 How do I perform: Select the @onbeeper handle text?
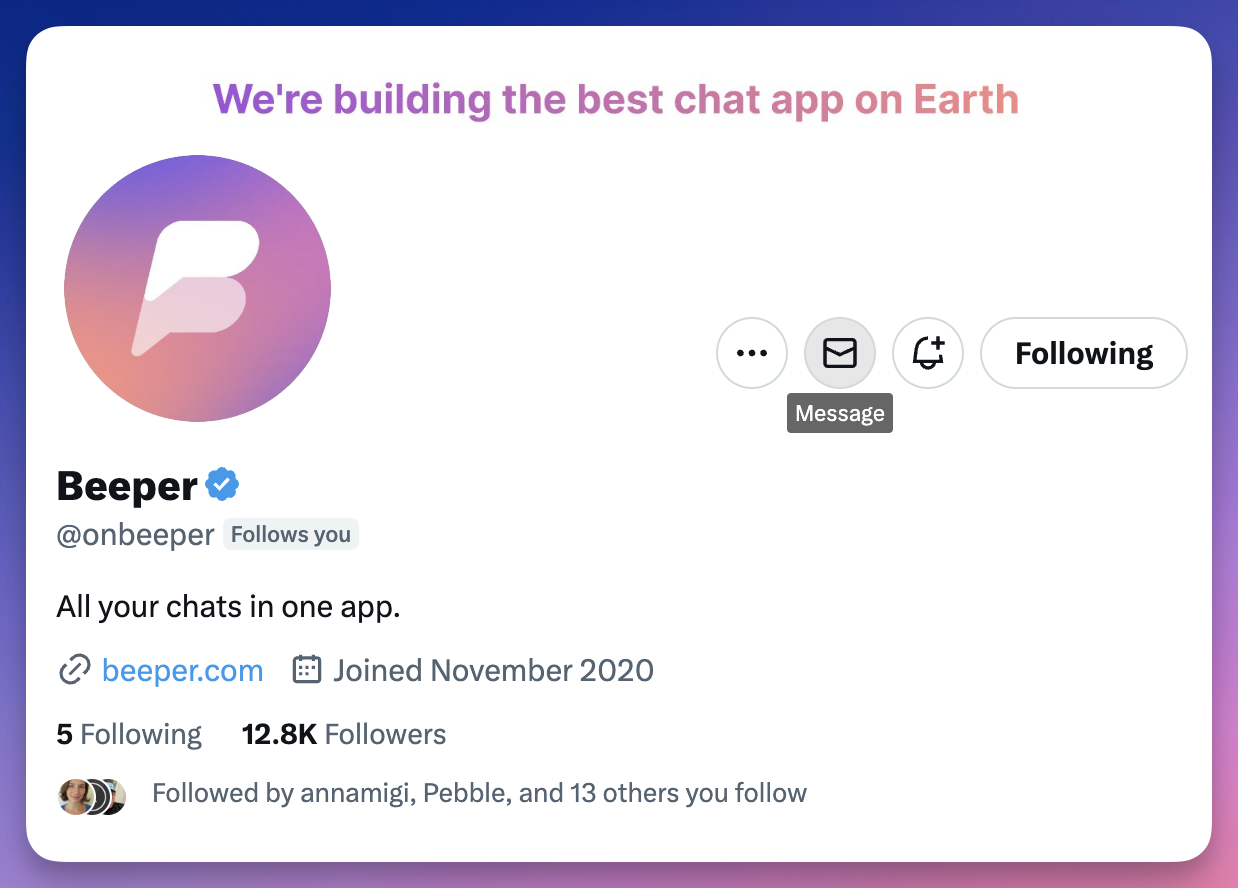(x=135, y=535)
